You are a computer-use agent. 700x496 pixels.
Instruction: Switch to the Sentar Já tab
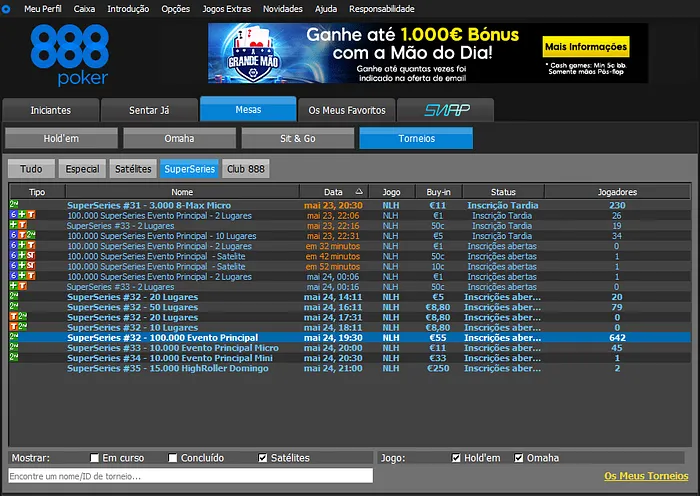point(149,110)
